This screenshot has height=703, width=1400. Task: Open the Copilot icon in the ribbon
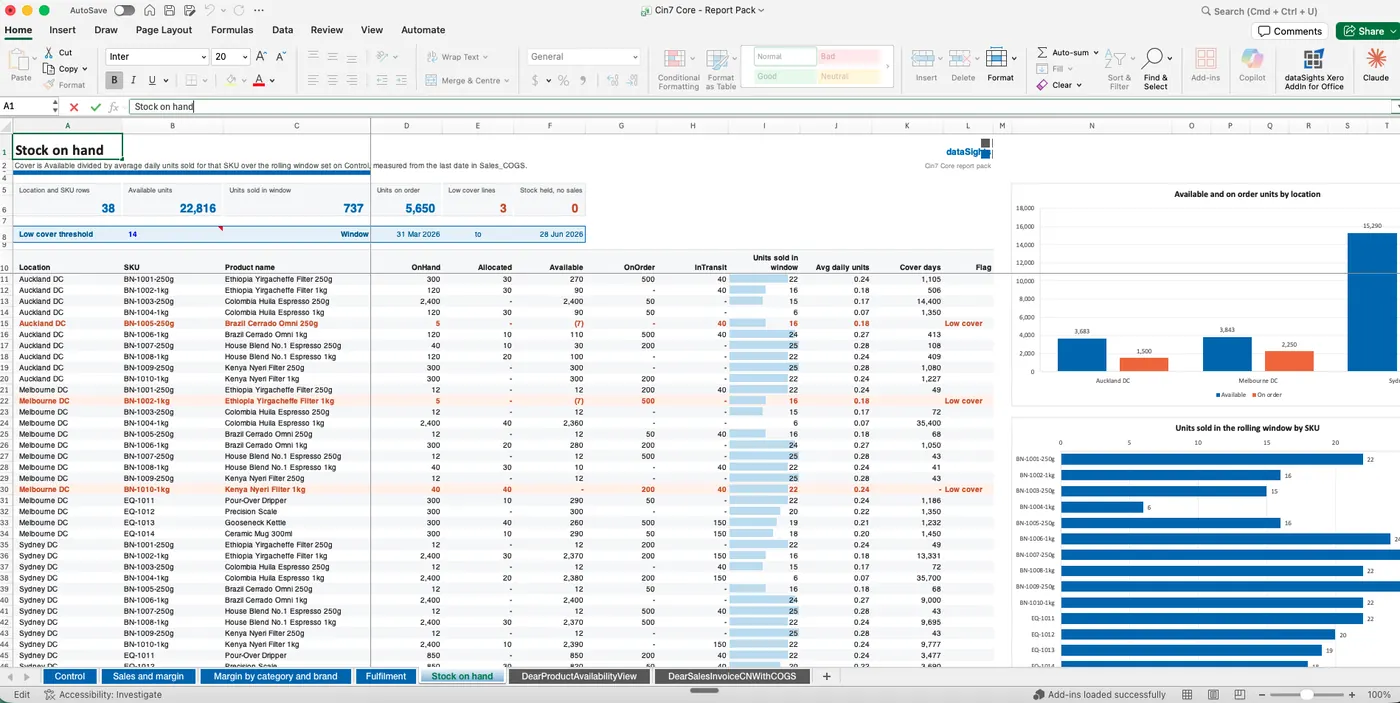click(x=1252, y=59)
